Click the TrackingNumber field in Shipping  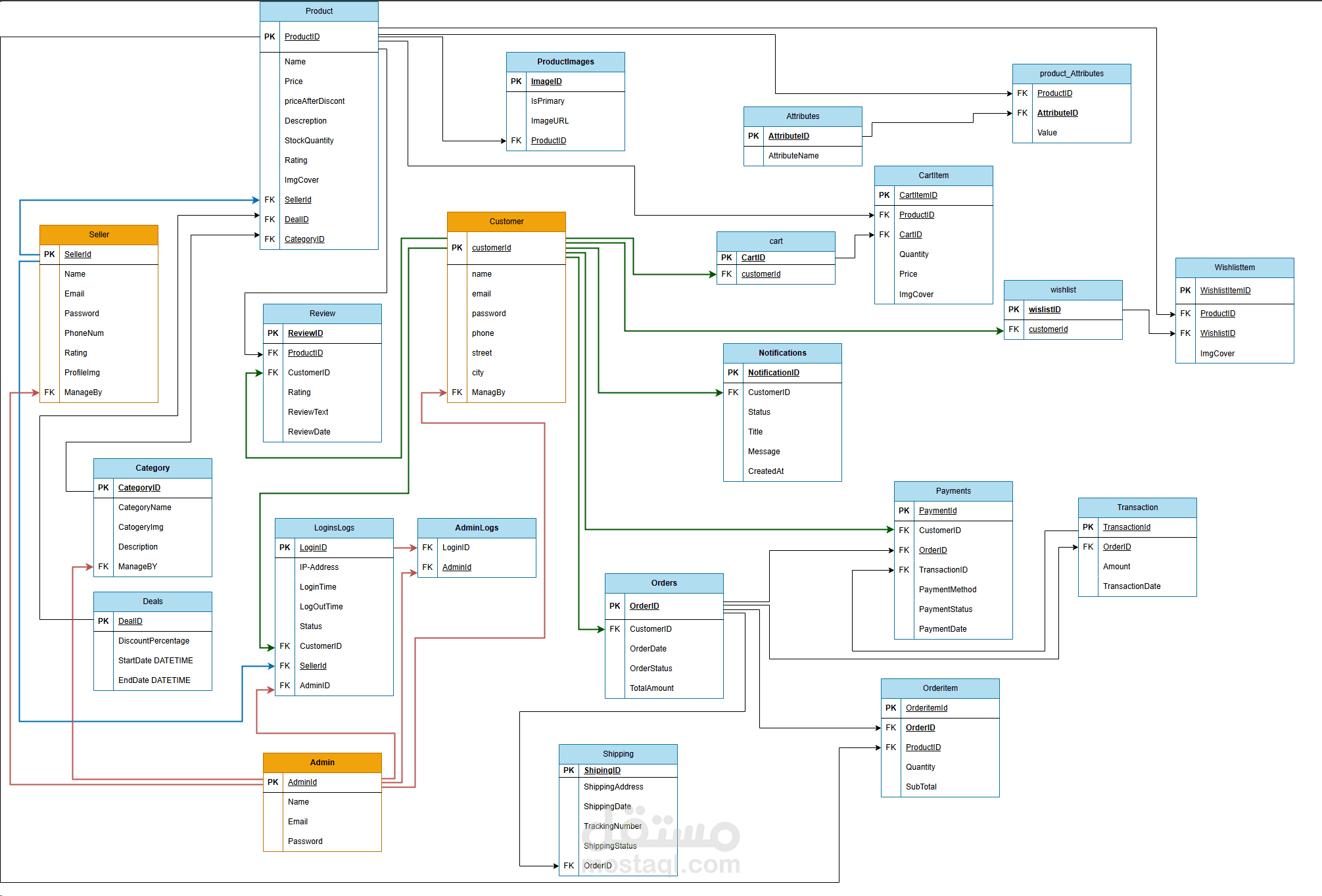point(612,826)
